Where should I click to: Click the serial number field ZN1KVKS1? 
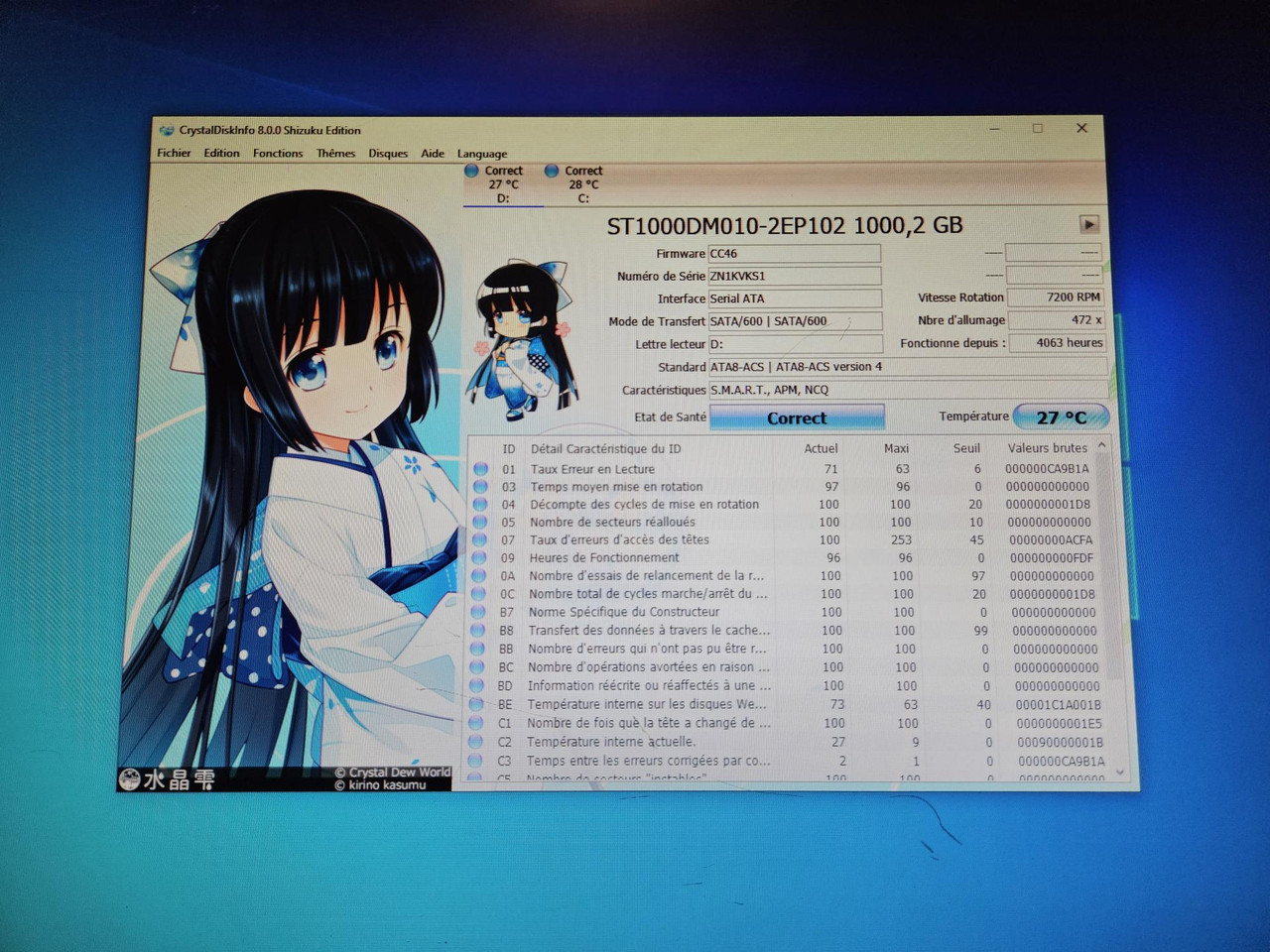(x=795, y=276)
